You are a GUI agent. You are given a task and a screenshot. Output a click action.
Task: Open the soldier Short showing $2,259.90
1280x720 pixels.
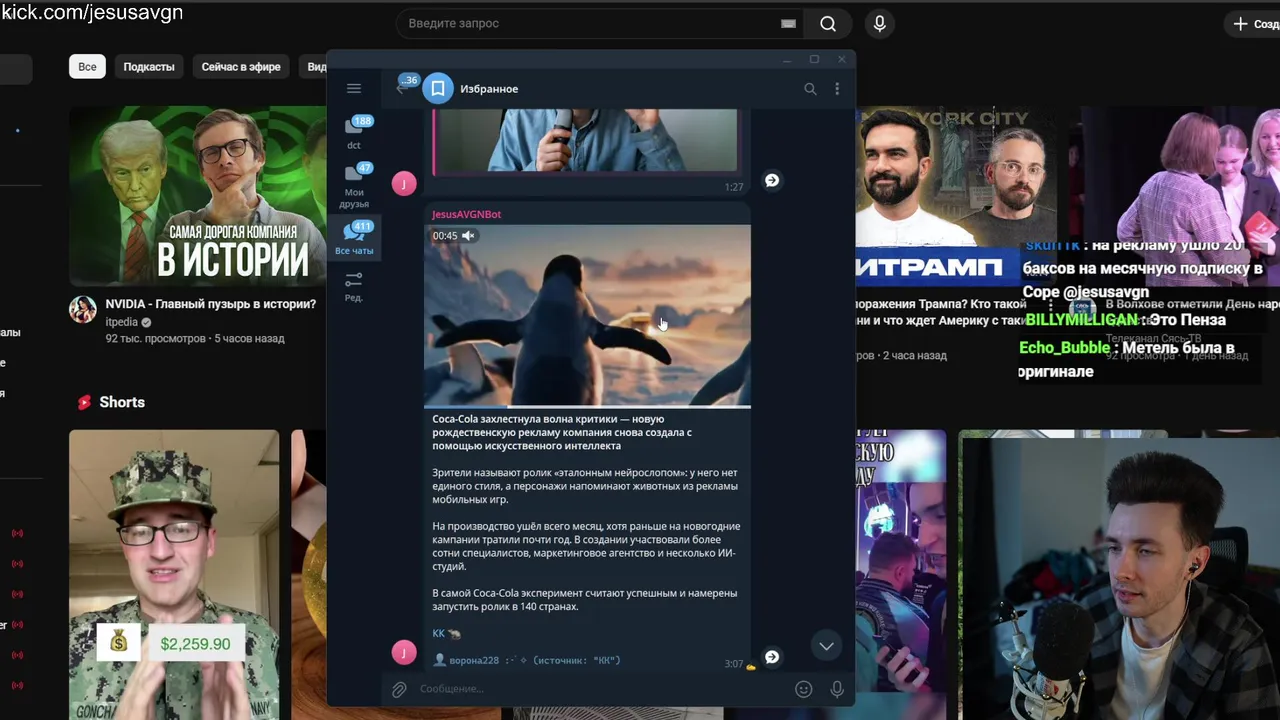coord(174,575)
